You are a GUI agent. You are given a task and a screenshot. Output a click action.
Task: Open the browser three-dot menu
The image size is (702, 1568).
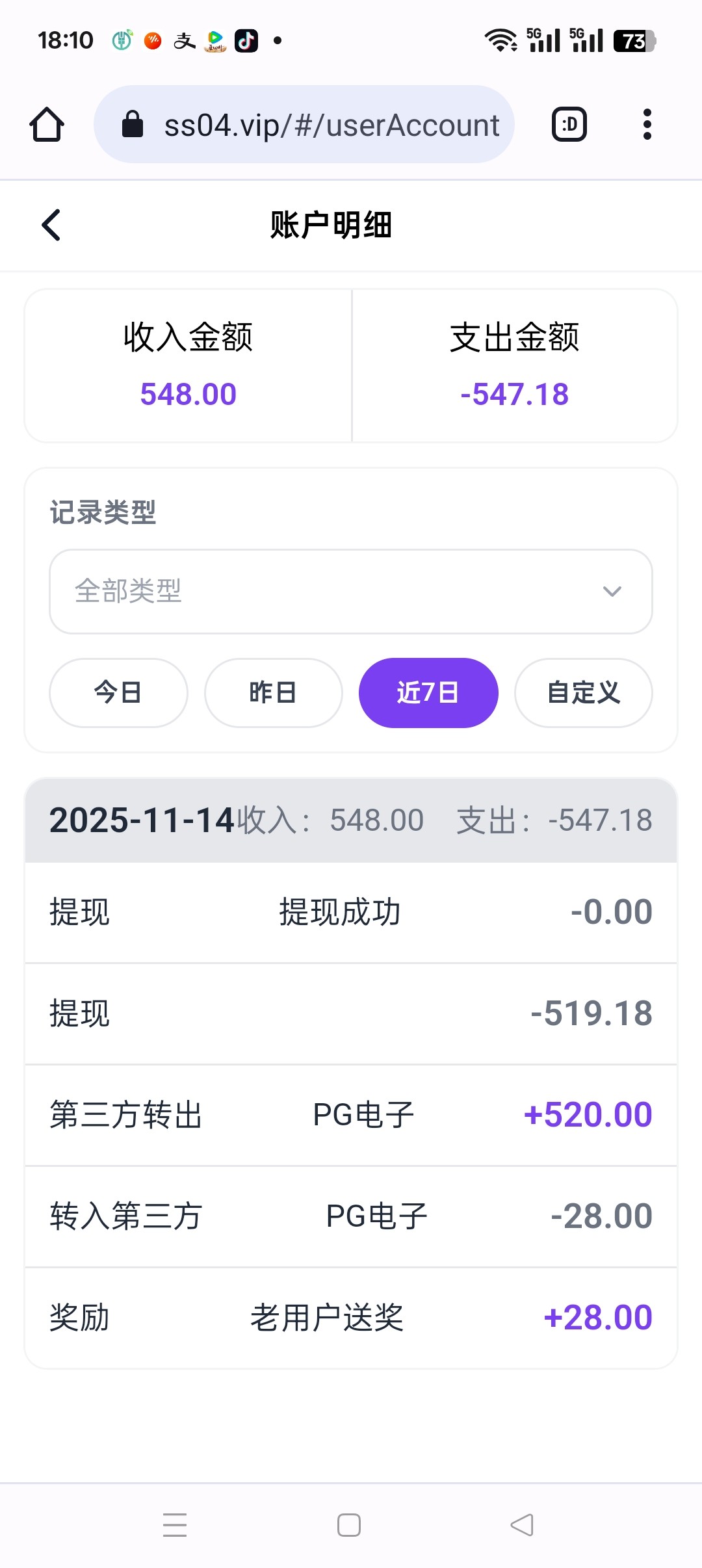(x=647, y=124)
